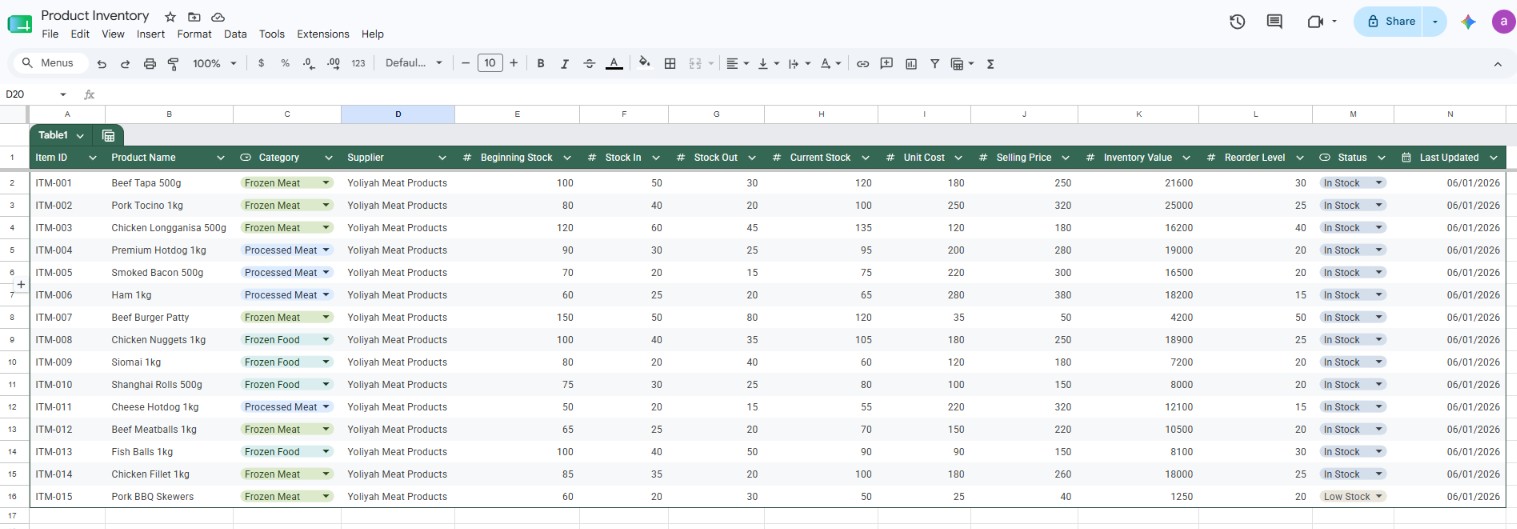1517x529 pixels.
Task: Print the spreadsheet using printer icon
Action: click(150, 63)
